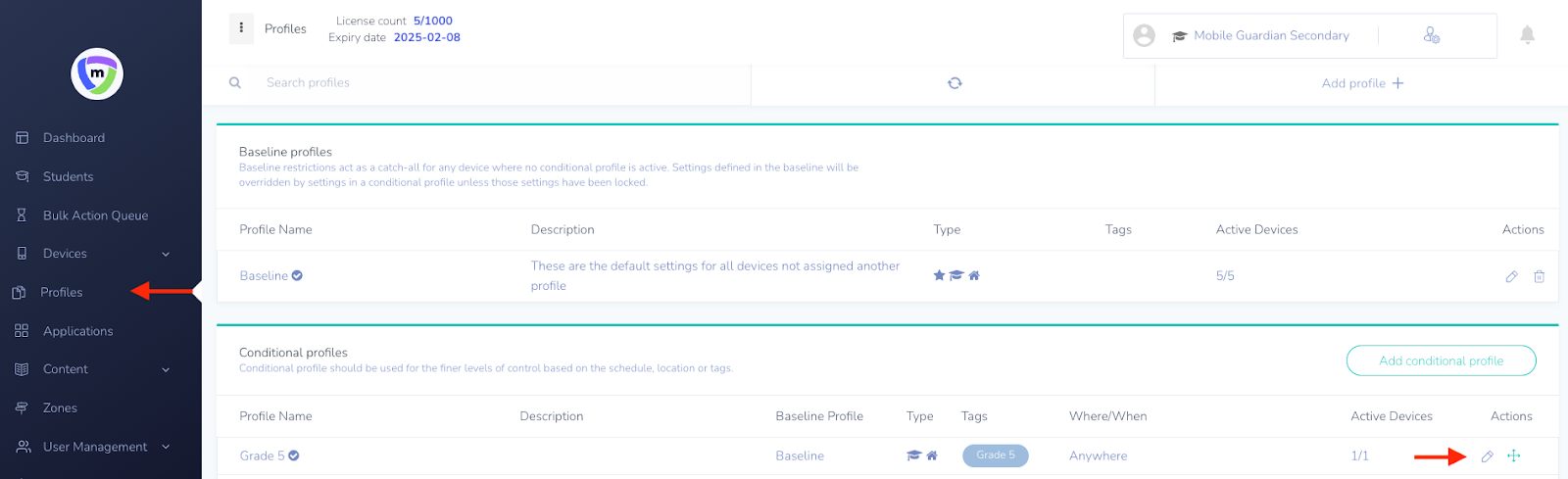Edit the Baseline profile pencil icon

1511,276
